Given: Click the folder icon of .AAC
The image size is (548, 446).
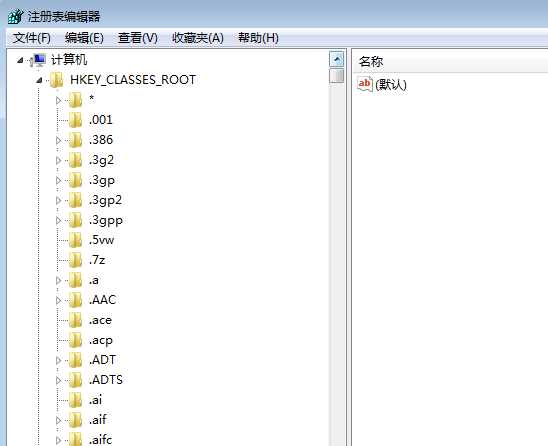Looking at the screenshot, I should click(75, 300).
